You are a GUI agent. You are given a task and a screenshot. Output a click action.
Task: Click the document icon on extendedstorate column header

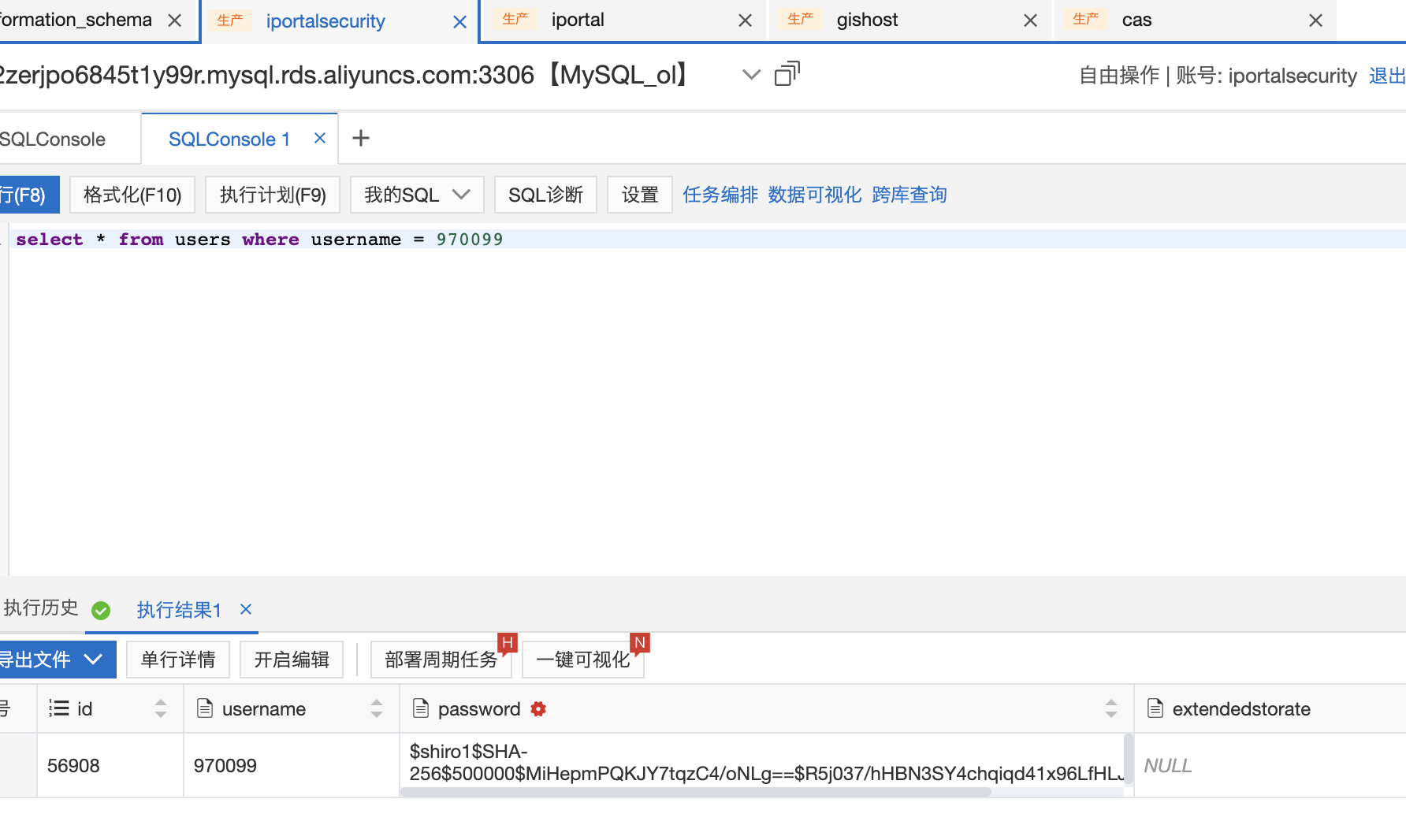(x=1155, y=708)
